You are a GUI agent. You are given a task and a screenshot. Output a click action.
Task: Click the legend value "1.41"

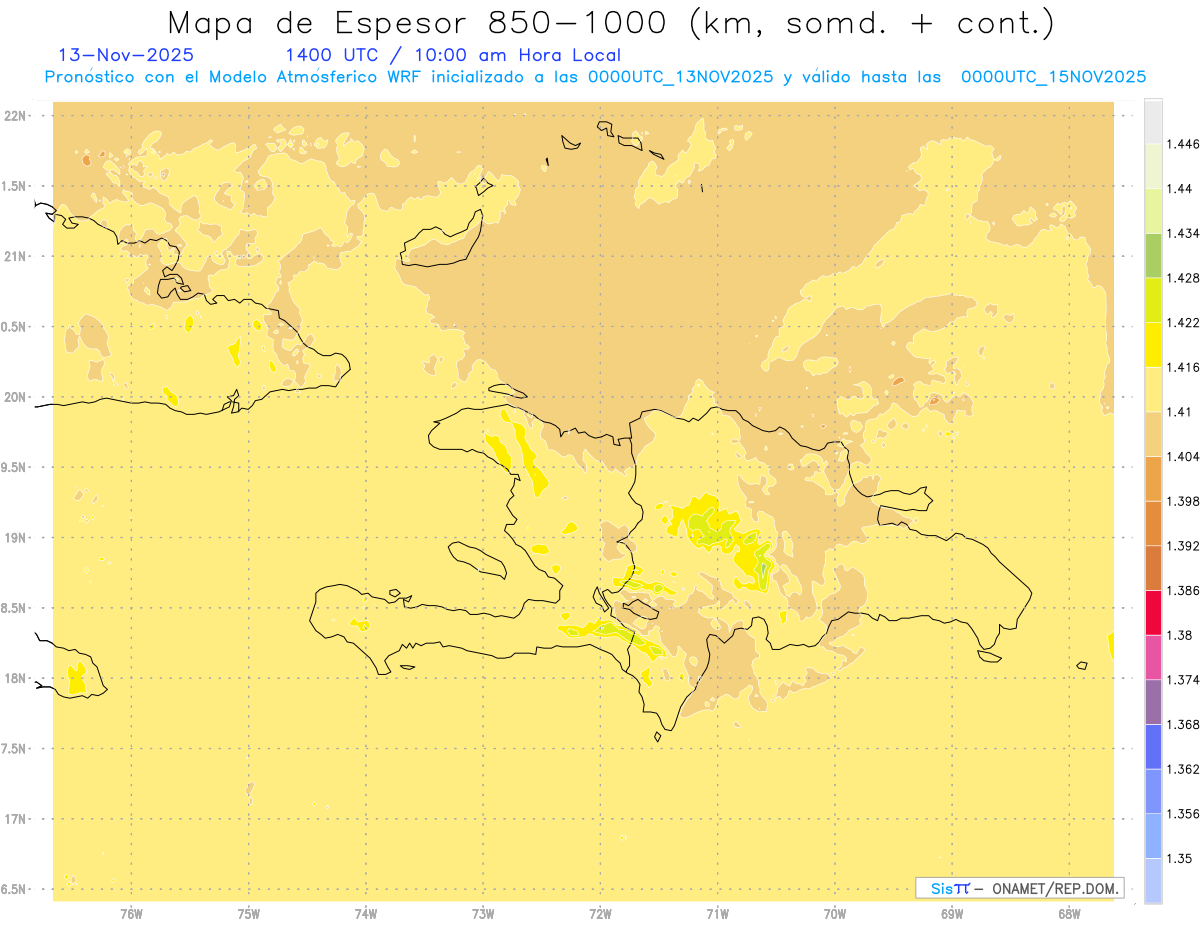coord(1179,412)
